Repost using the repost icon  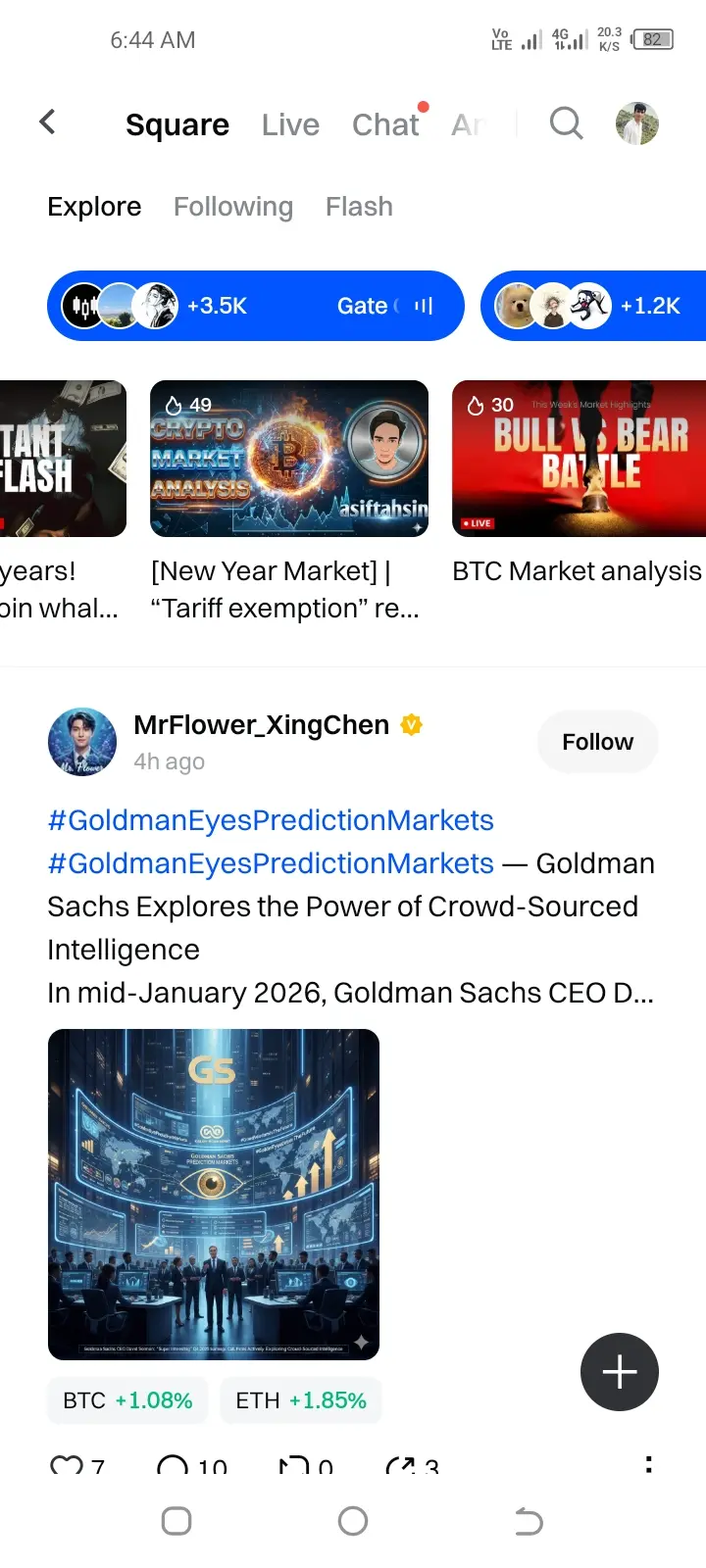click(293, 1466)
